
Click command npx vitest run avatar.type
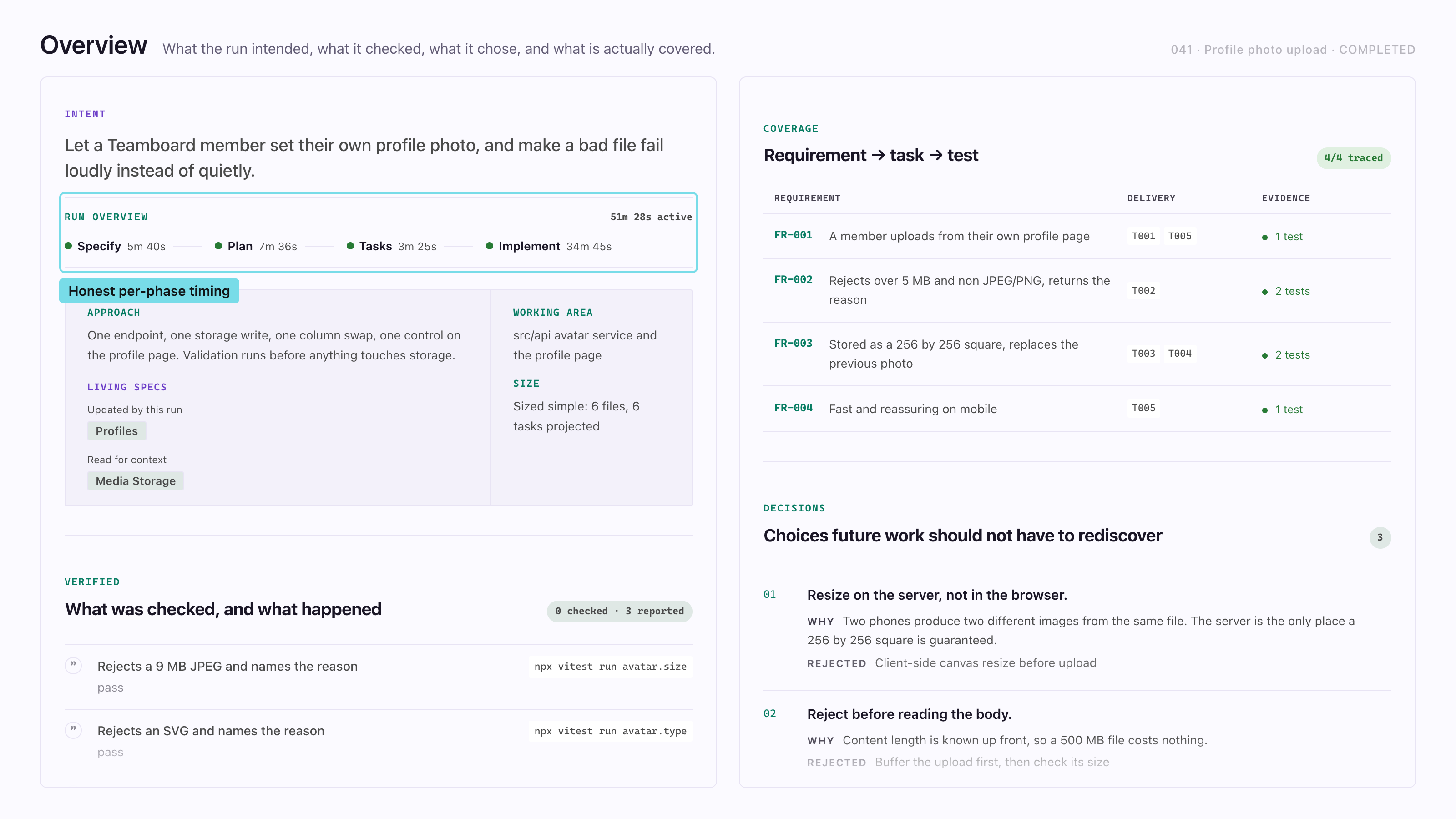[611, 731]
